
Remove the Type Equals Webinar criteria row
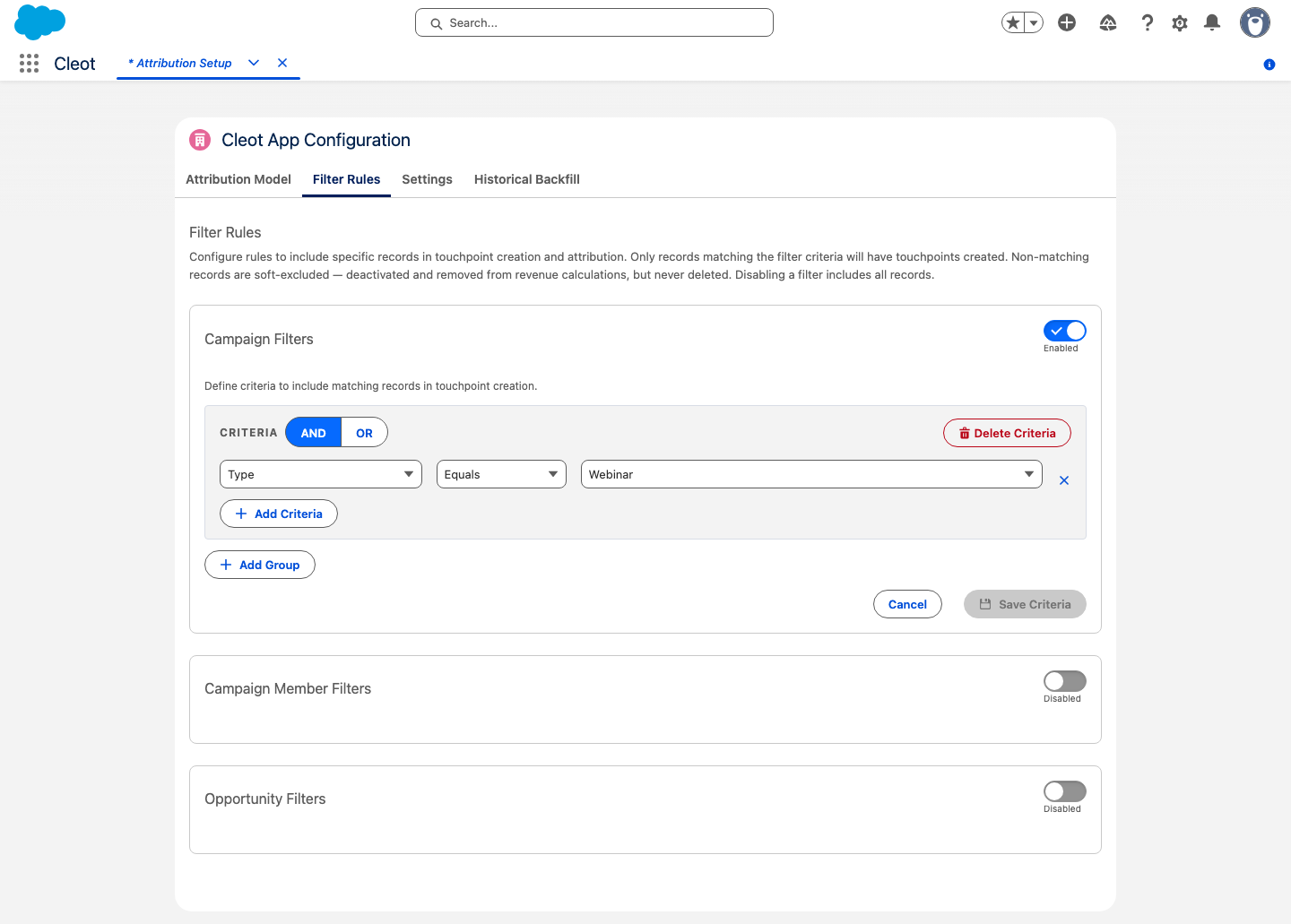click(x=1064, y=480)
